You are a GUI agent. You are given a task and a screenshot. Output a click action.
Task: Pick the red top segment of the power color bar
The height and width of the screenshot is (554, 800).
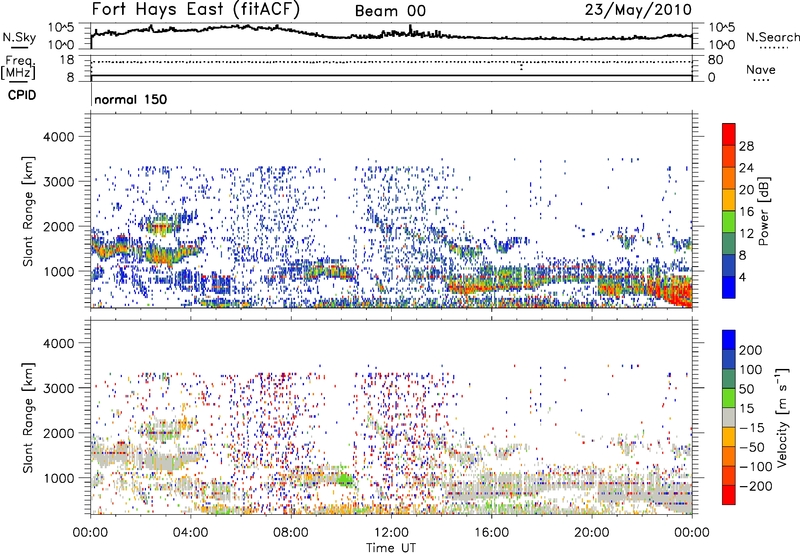729,134
